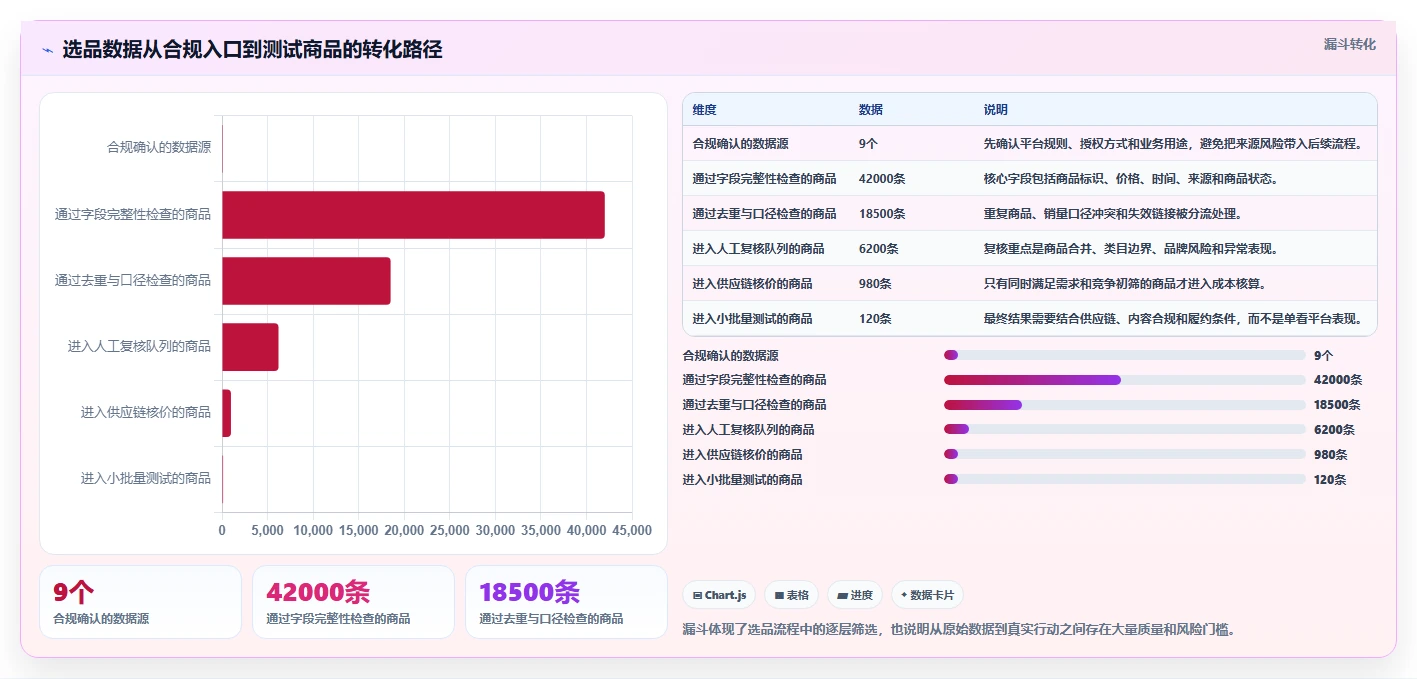Click the 进入小批量测试的商品 progress bar
Viewport: 1417px width, 679px height.
pyautogui.click(x=1124, y=480)
